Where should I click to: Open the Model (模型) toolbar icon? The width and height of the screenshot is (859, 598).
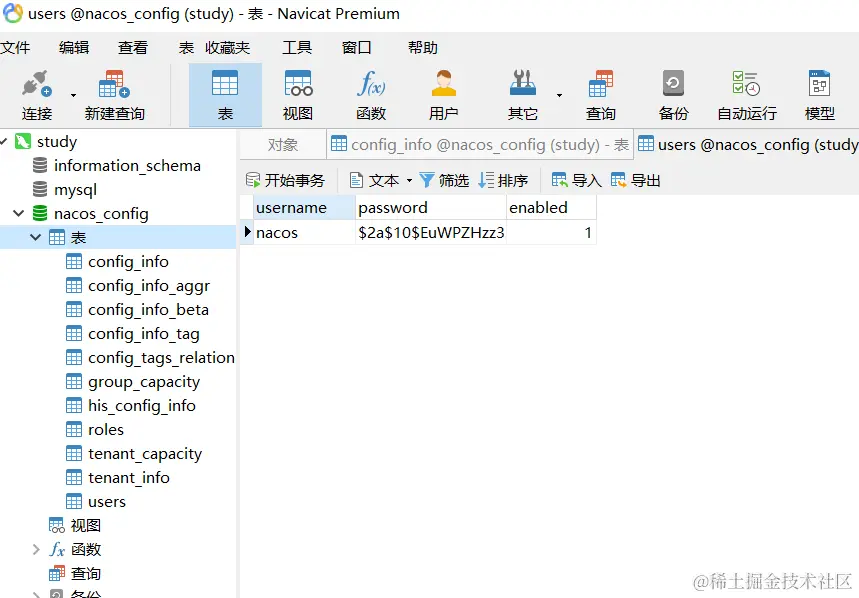(x=820, y=95)
